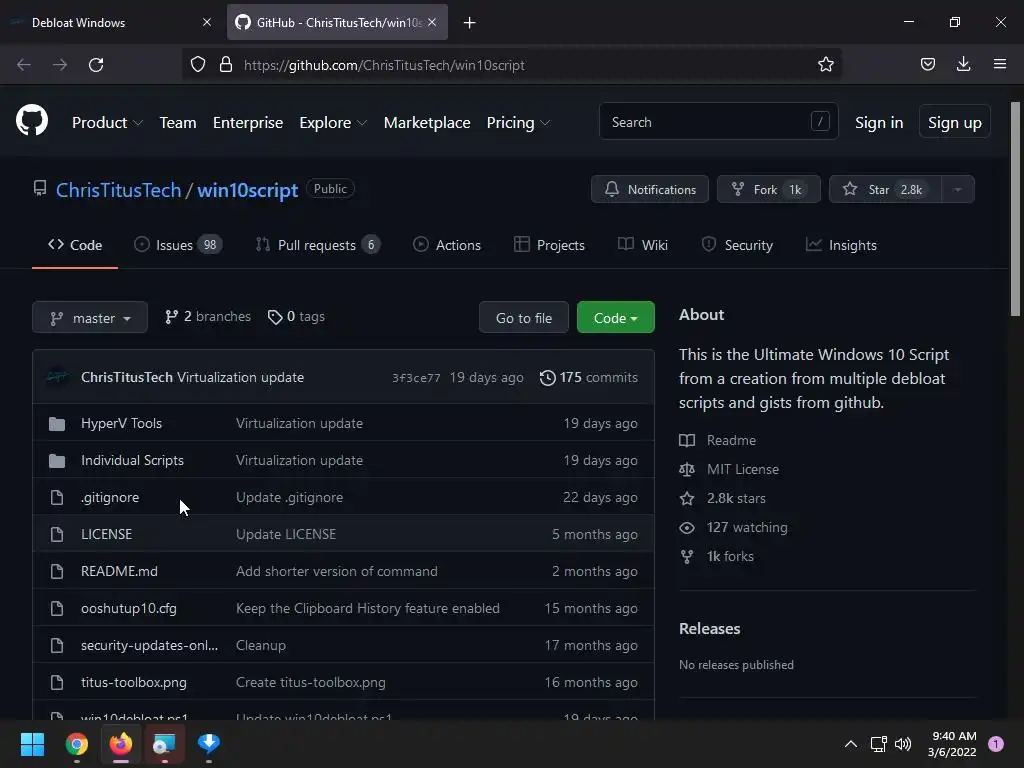
Task: Open the Insights tab
Action: click(x=841, y=245)
